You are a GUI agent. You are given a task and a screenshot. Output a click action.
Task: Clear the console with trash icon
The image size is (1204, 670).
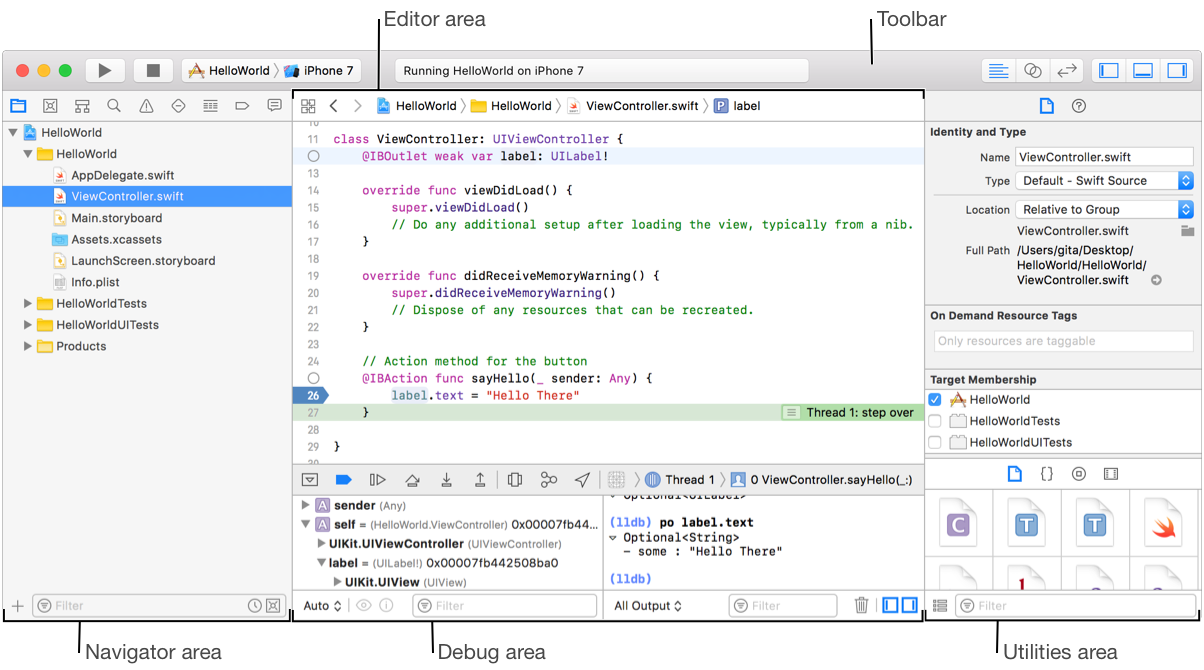pos(861,605)
